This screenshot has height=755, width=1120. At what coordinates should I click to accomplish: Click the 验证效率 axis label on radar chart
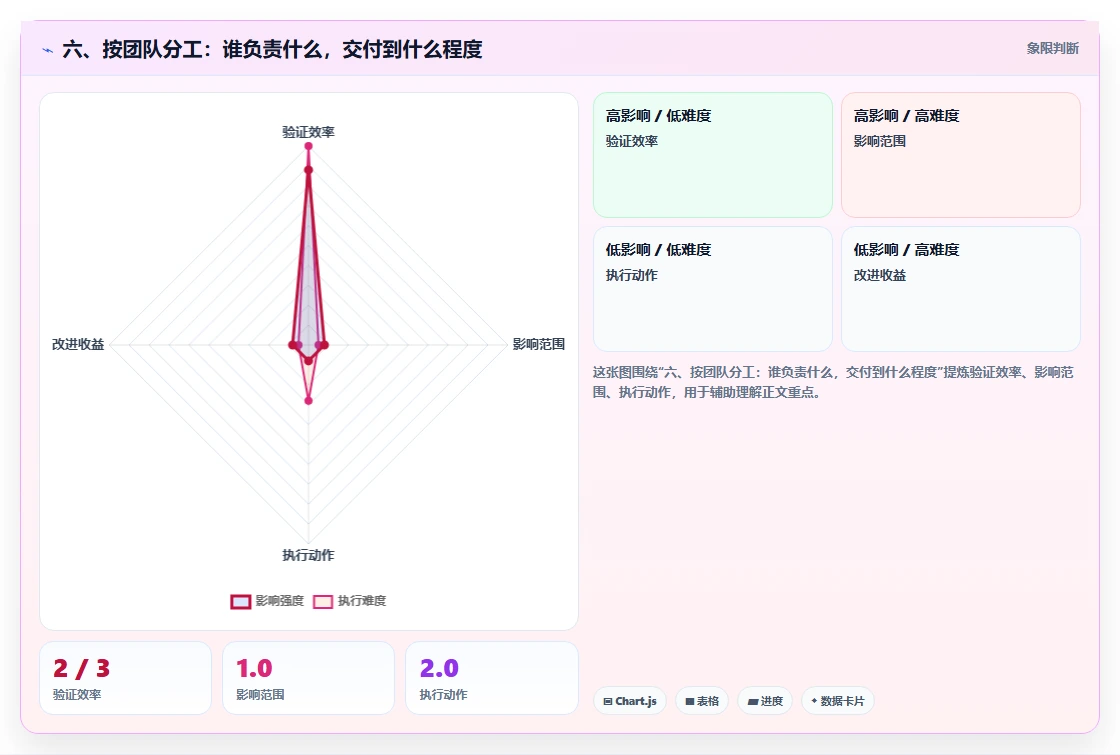(x=309, y=132)
